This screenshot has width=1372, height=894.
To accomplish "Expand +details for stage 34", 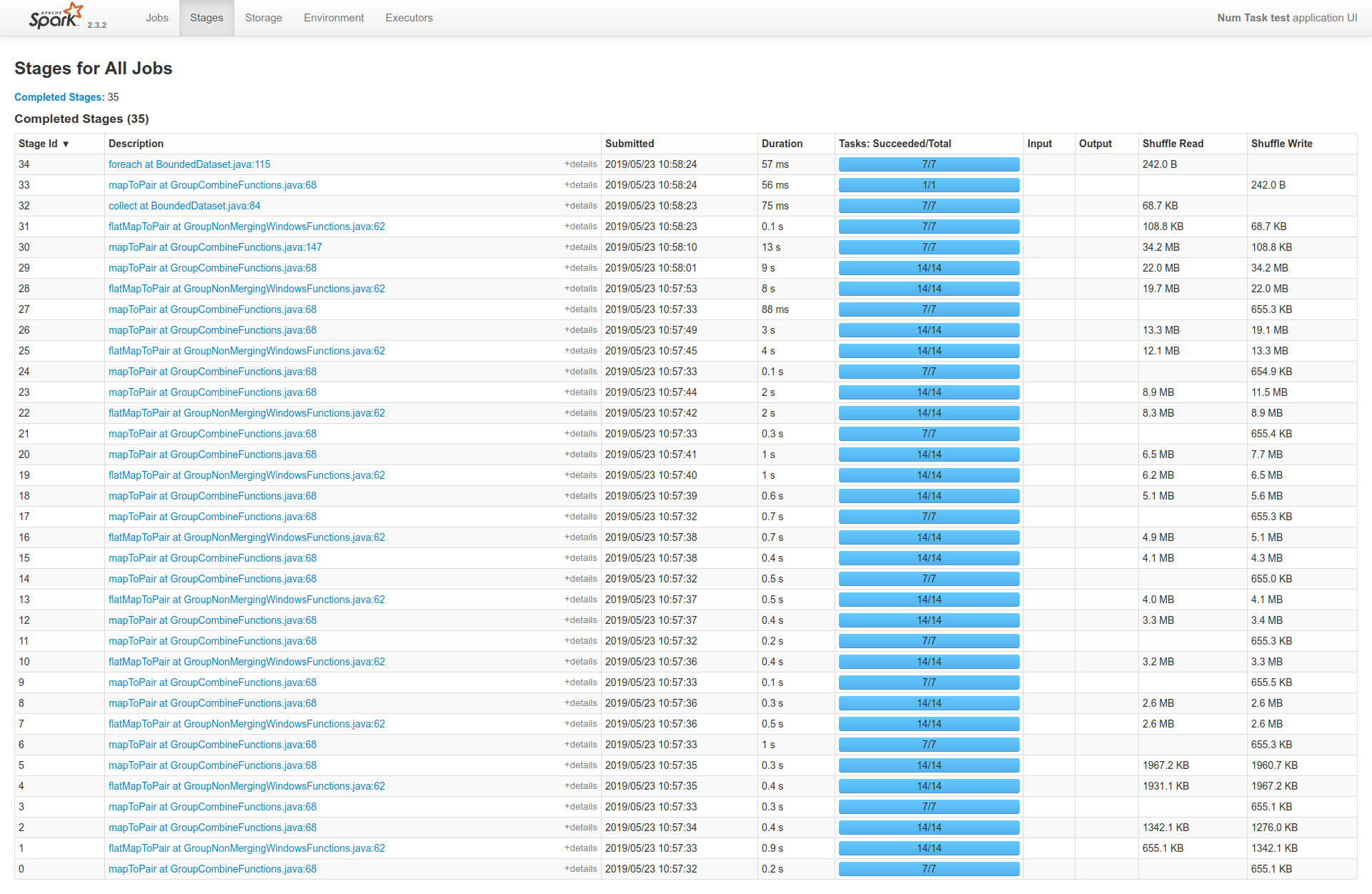I will 580,164.
